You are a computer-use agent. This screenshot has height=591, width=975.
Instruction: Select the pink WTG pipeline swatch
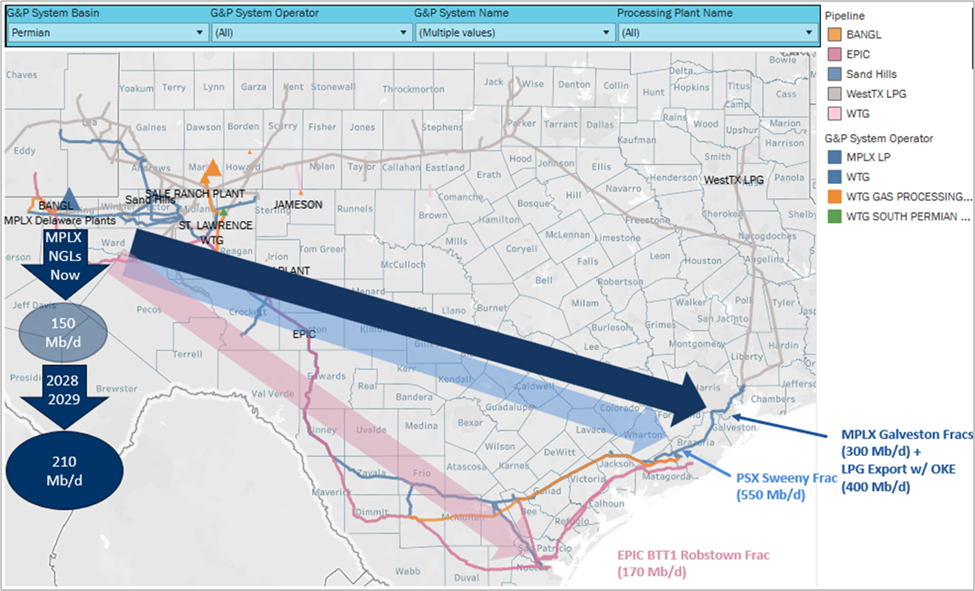pyautogui.click(x=834, y=114)
